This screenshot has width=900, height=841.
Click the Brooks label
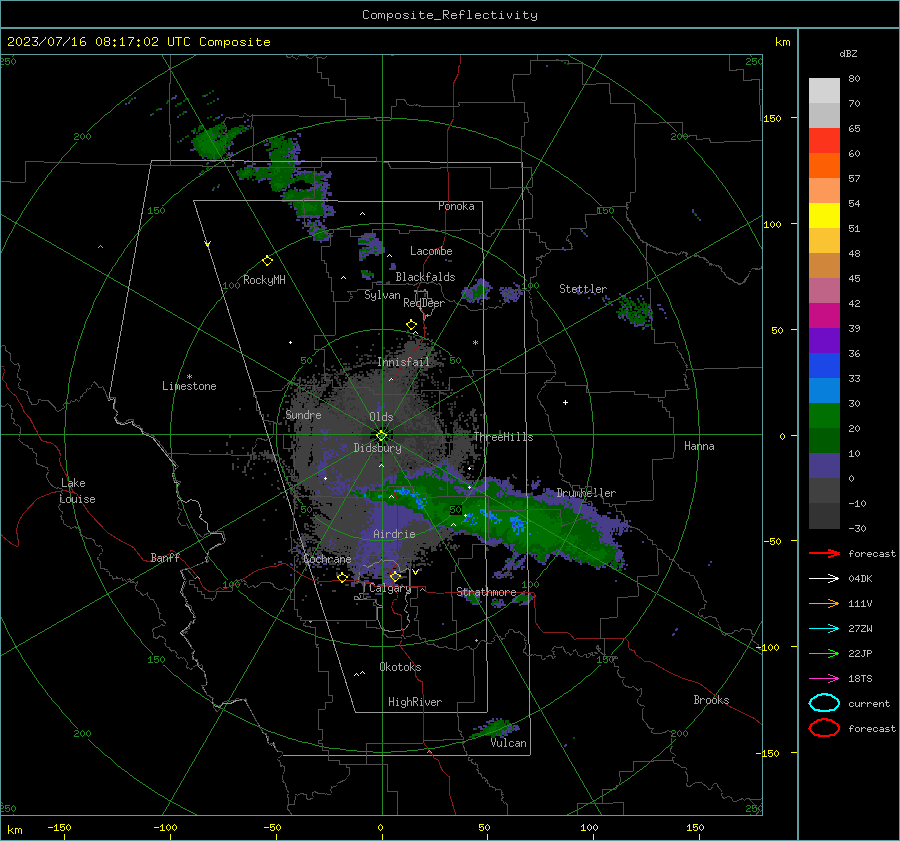(711, 700)
